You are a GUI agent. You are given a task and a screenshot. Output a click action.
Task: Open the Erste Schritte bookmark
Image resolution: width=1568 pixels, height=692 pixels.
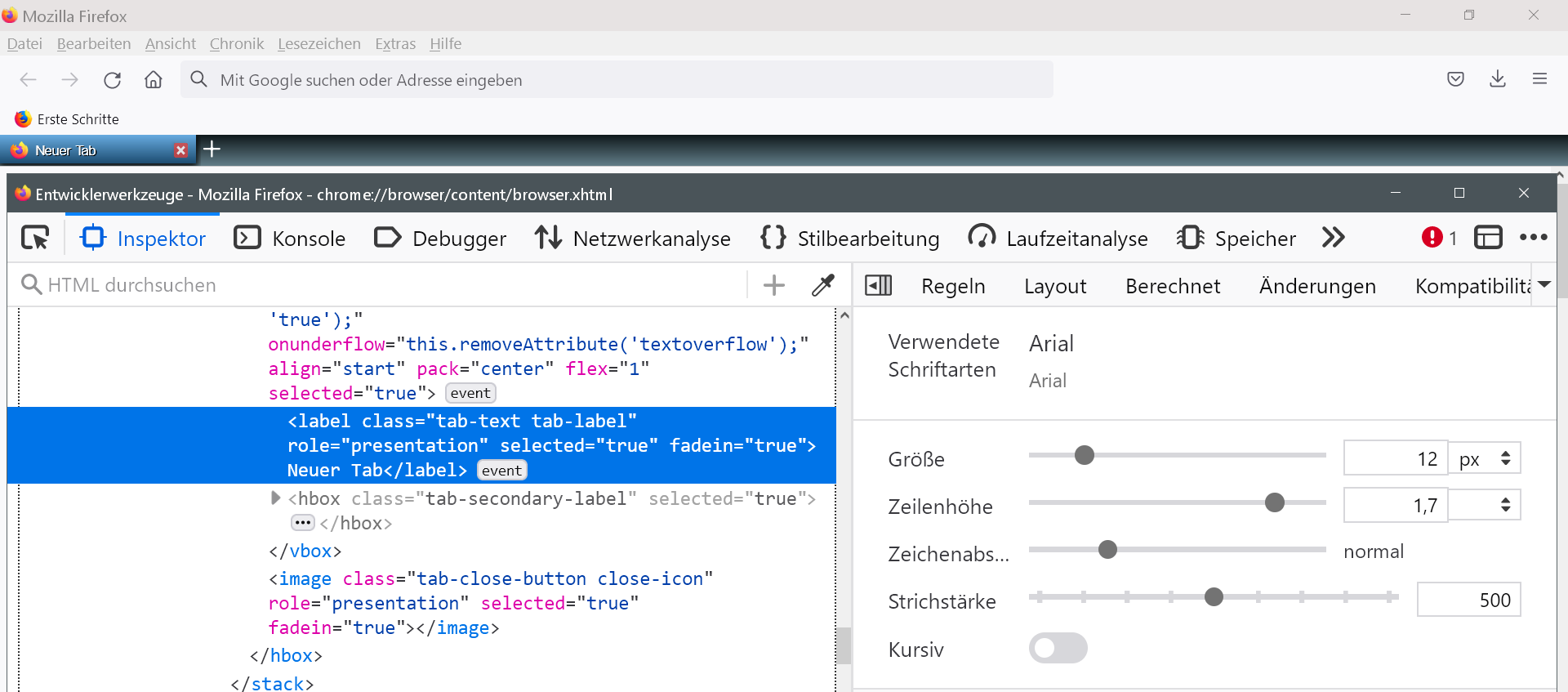[67, 119]
